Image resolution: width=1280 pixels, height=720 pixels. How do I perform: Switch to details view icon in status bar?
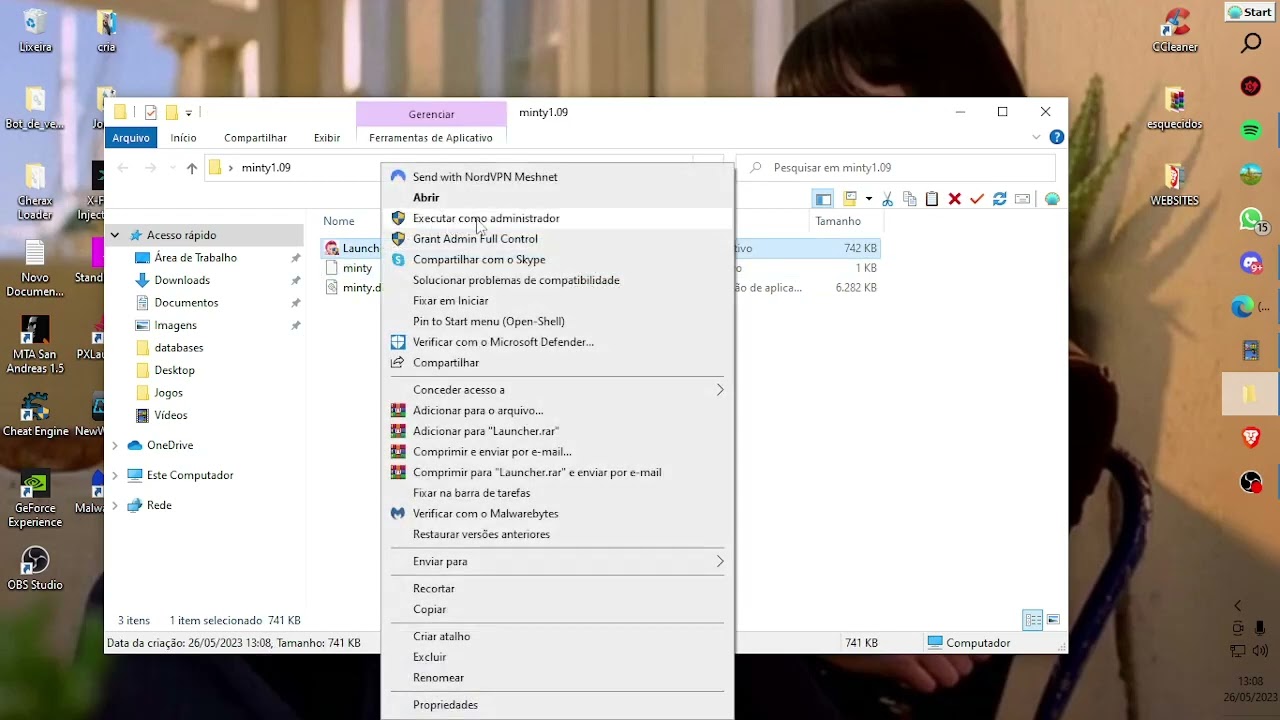(x=1034, y=620)
